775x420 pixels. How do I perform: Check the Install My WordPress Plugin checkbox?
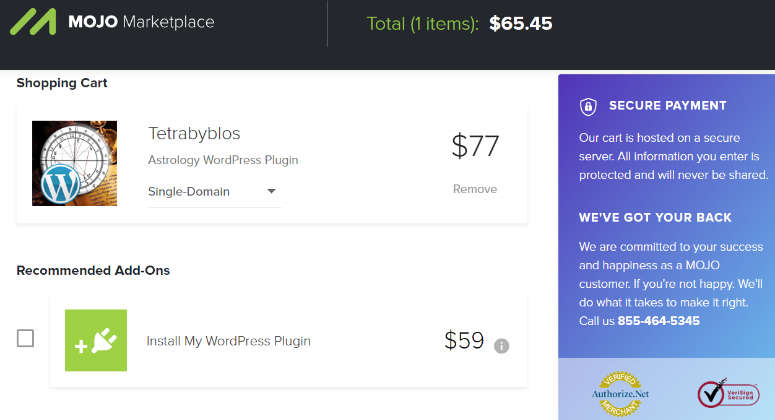coord(25,338)
